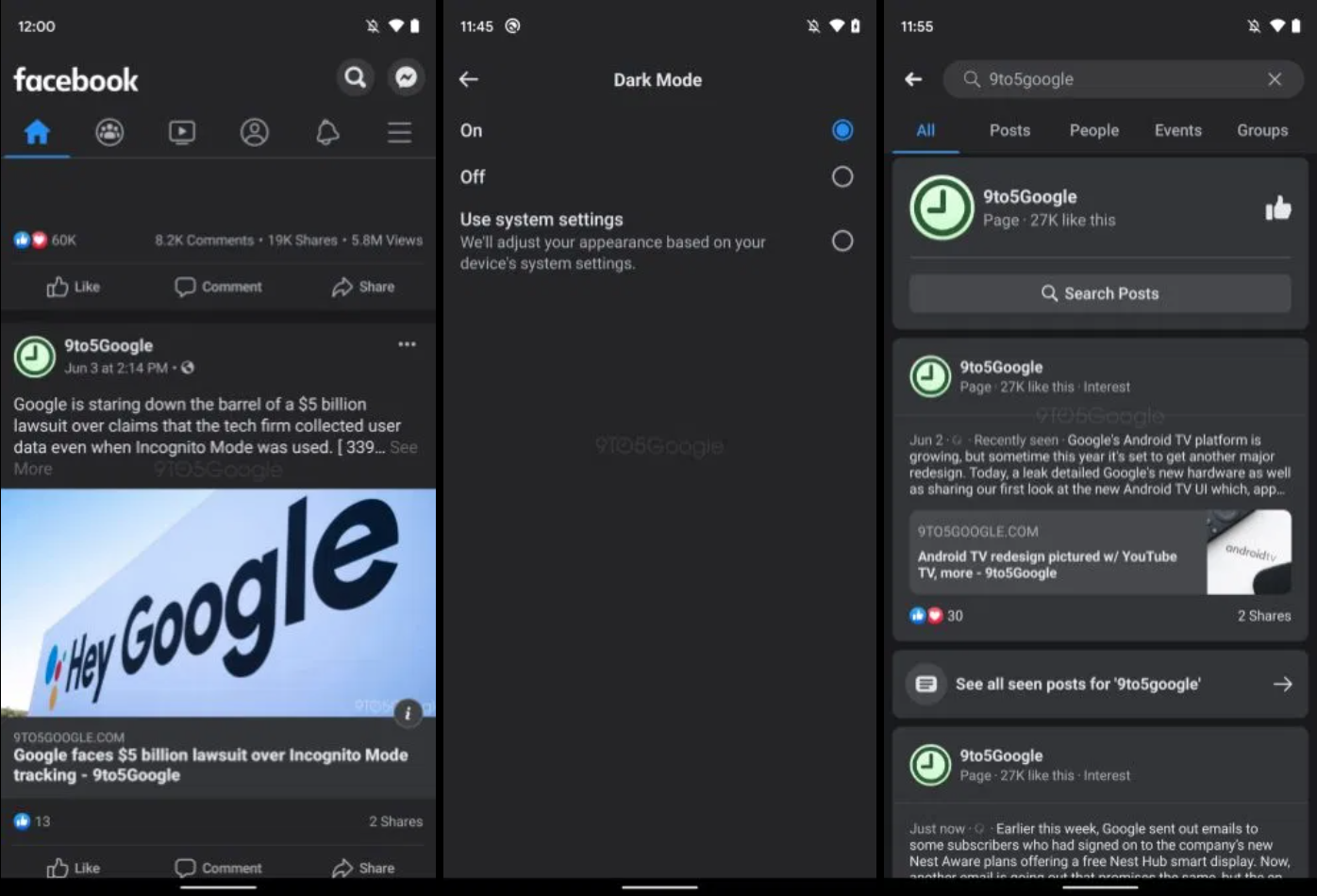1317x896 pixels.
Task: Open reactions count 60K on top post
Action: tap(45, 240)
